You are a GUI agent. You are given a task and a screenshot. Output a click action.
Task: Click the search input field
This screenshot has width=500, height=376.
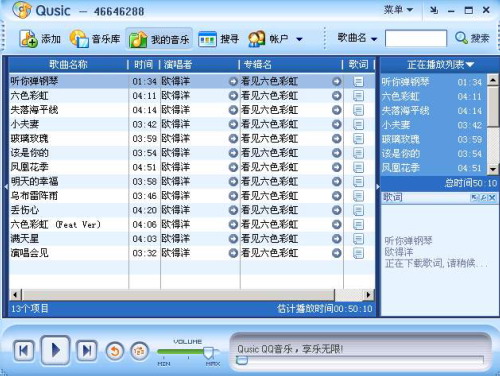pyautogui.click(x=416, y=38)
